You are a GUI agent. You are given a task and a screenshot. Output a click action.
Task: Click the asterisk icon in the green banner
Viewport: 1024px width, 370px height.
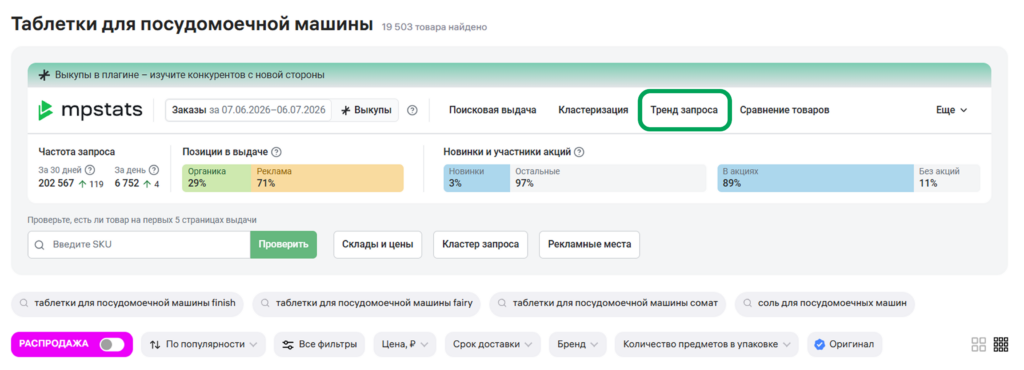pyautogui.click(x=44, y=75)
